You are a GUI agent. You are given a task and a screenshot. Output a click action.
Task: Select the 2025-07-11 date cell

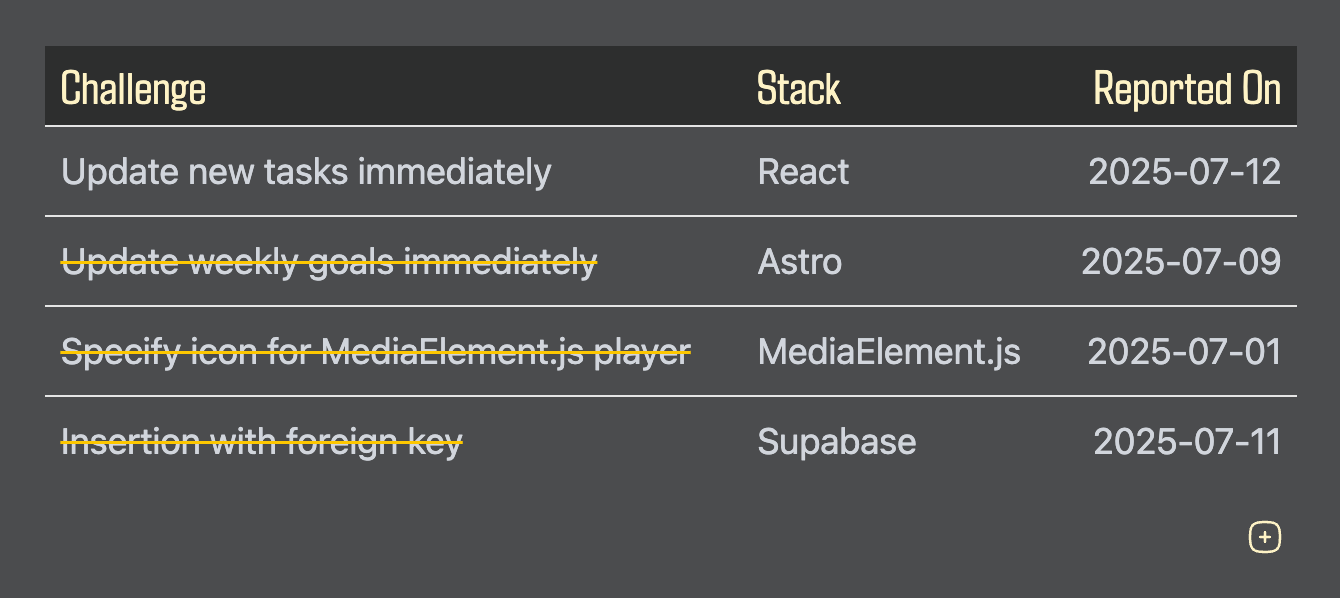[1187, 442]
